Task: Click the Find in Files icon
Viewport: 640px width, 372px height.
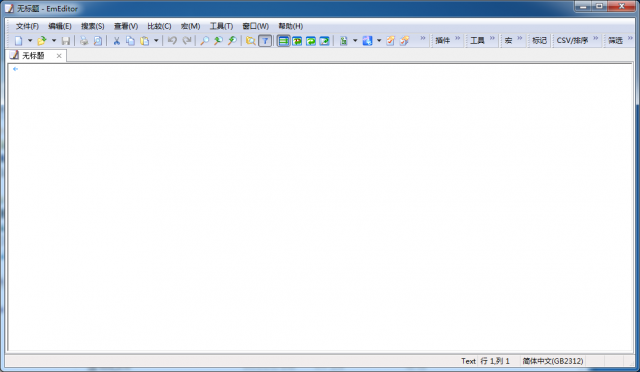Action: 251,40
